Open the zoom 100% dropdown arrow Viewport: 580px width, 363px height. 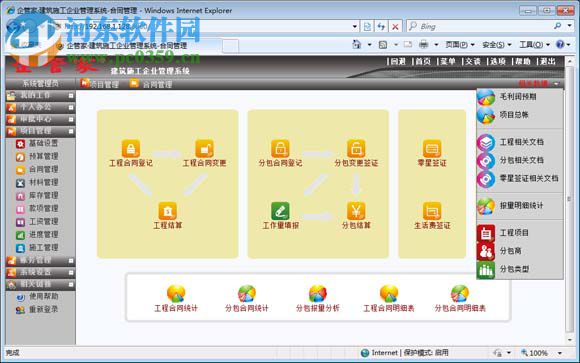[560, 353]
